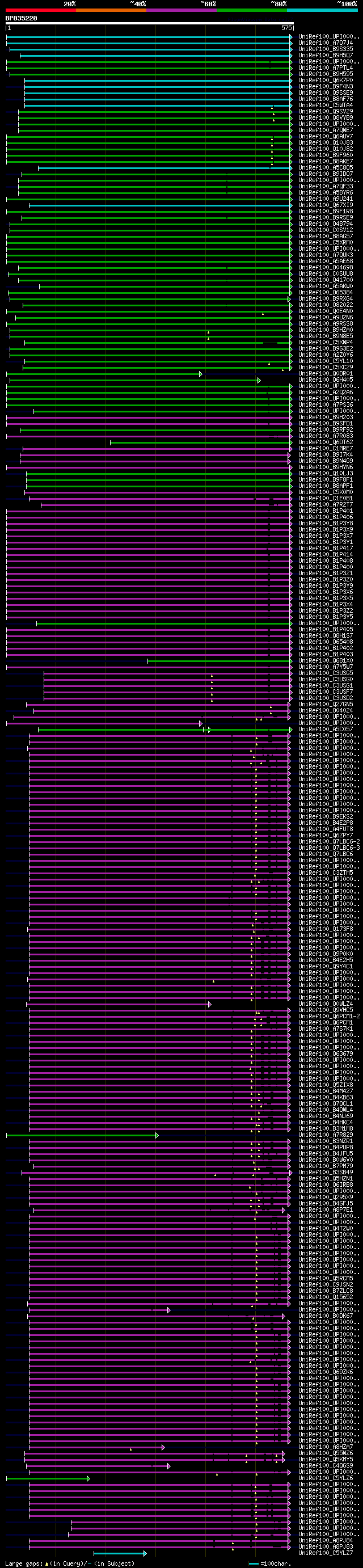Select the UniRef100_A7PS36 label
This screenshot has width=363, height=1568.
click(x=325, y=405)
